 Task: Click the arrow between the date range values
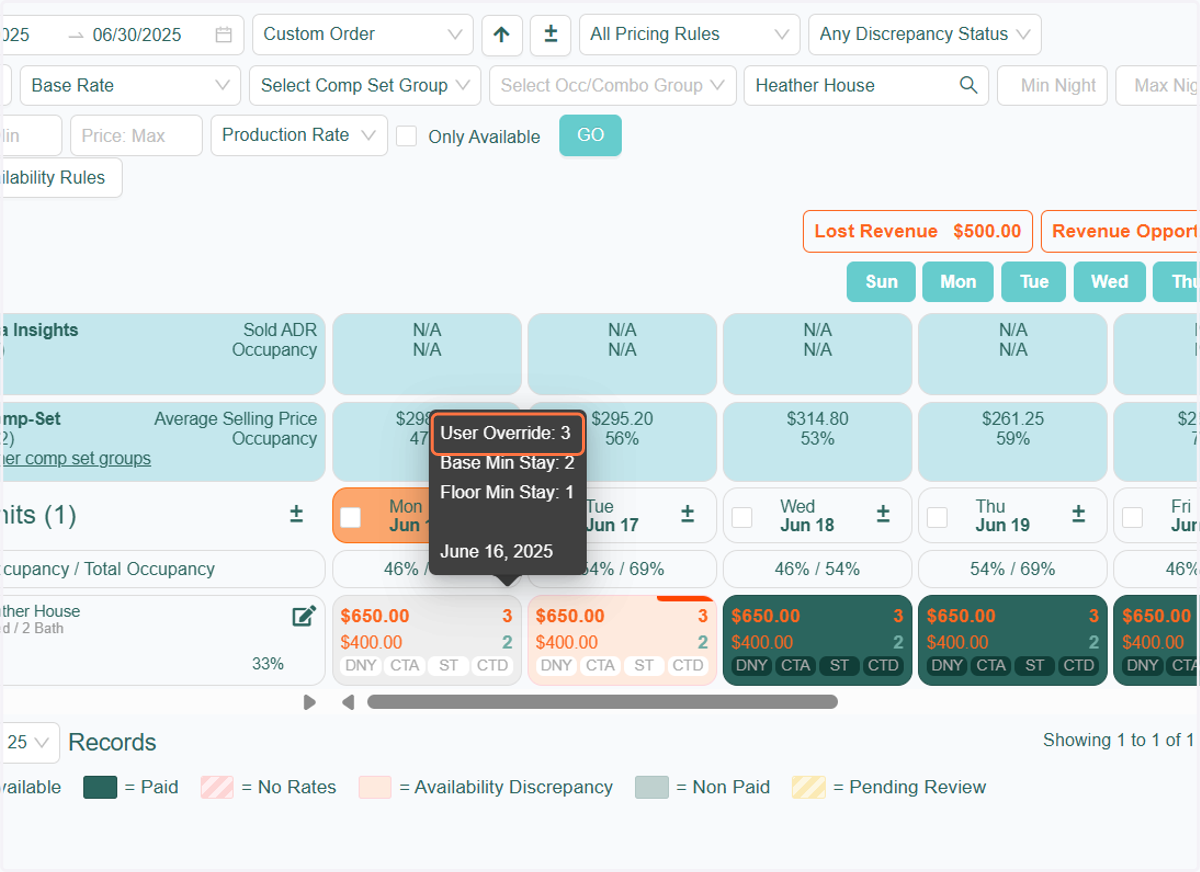click(76, 35)
